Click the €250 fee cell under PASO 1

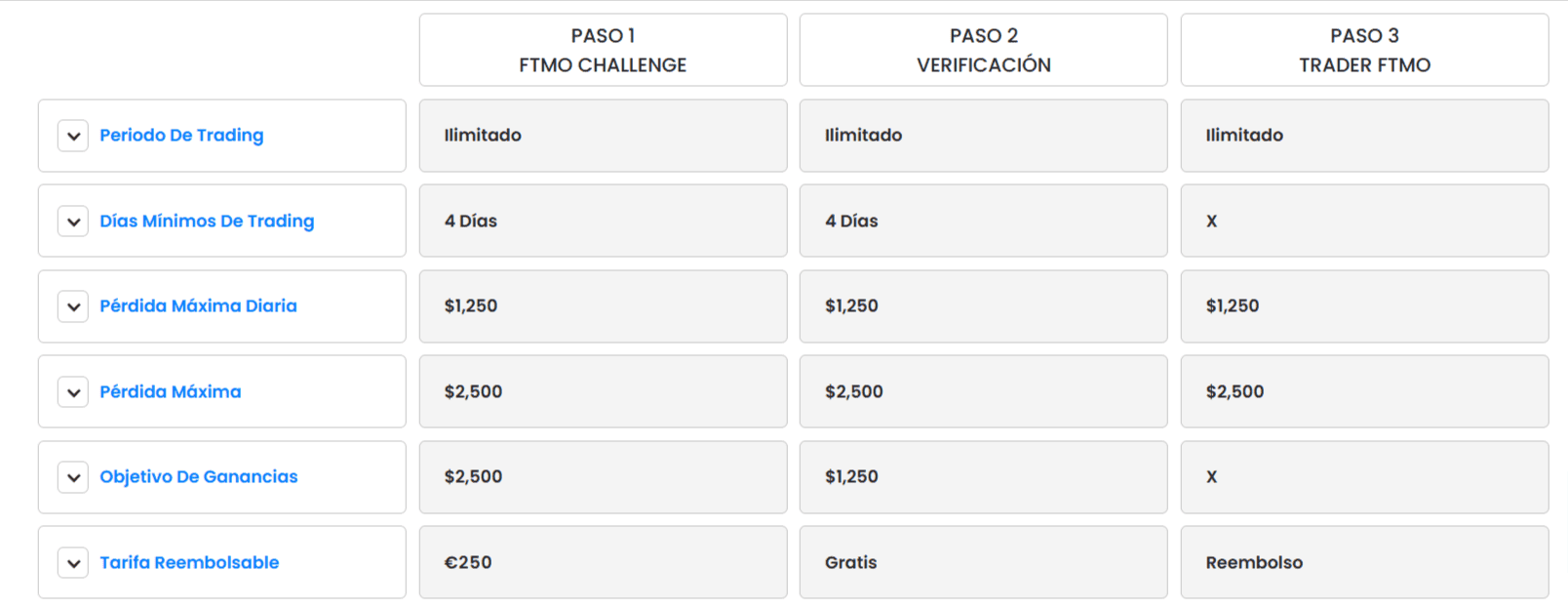tap(603, 562)
